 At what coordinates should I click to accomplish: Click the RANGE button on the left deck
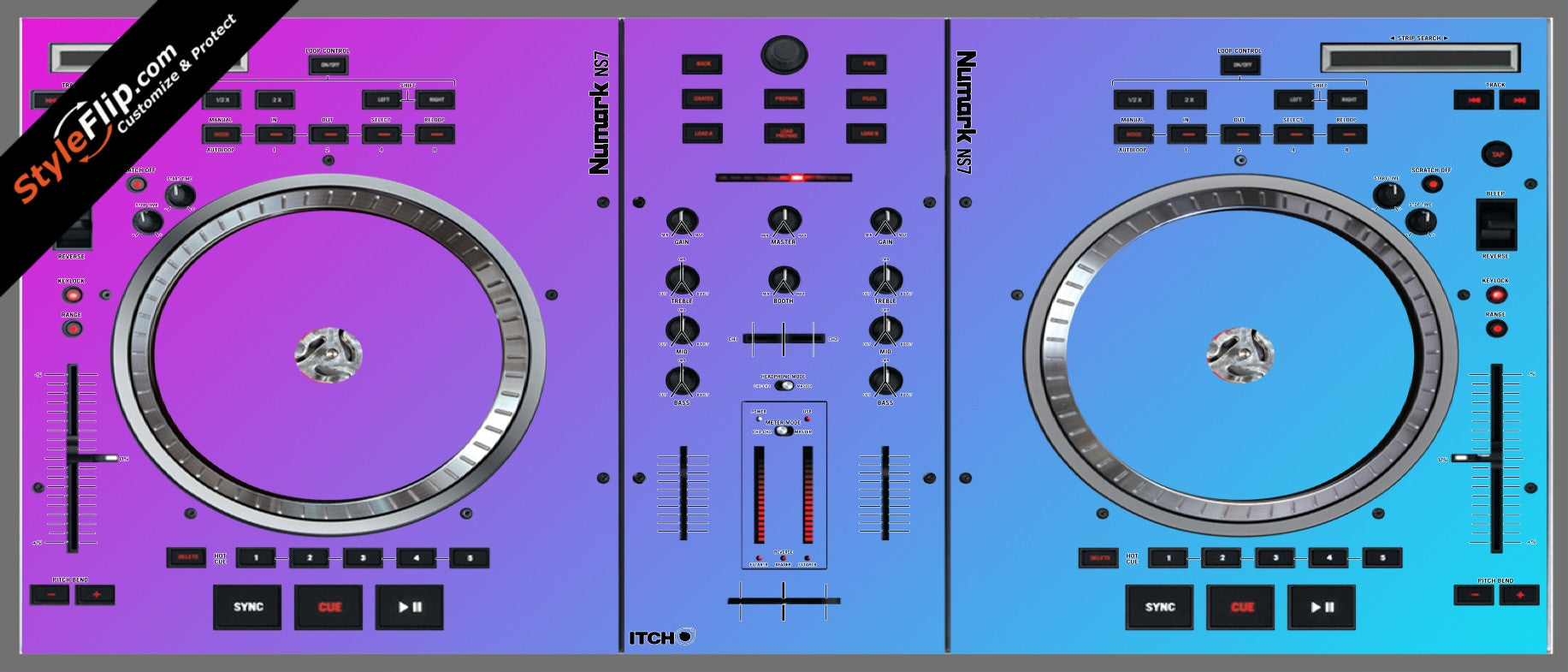pos(72,329)
